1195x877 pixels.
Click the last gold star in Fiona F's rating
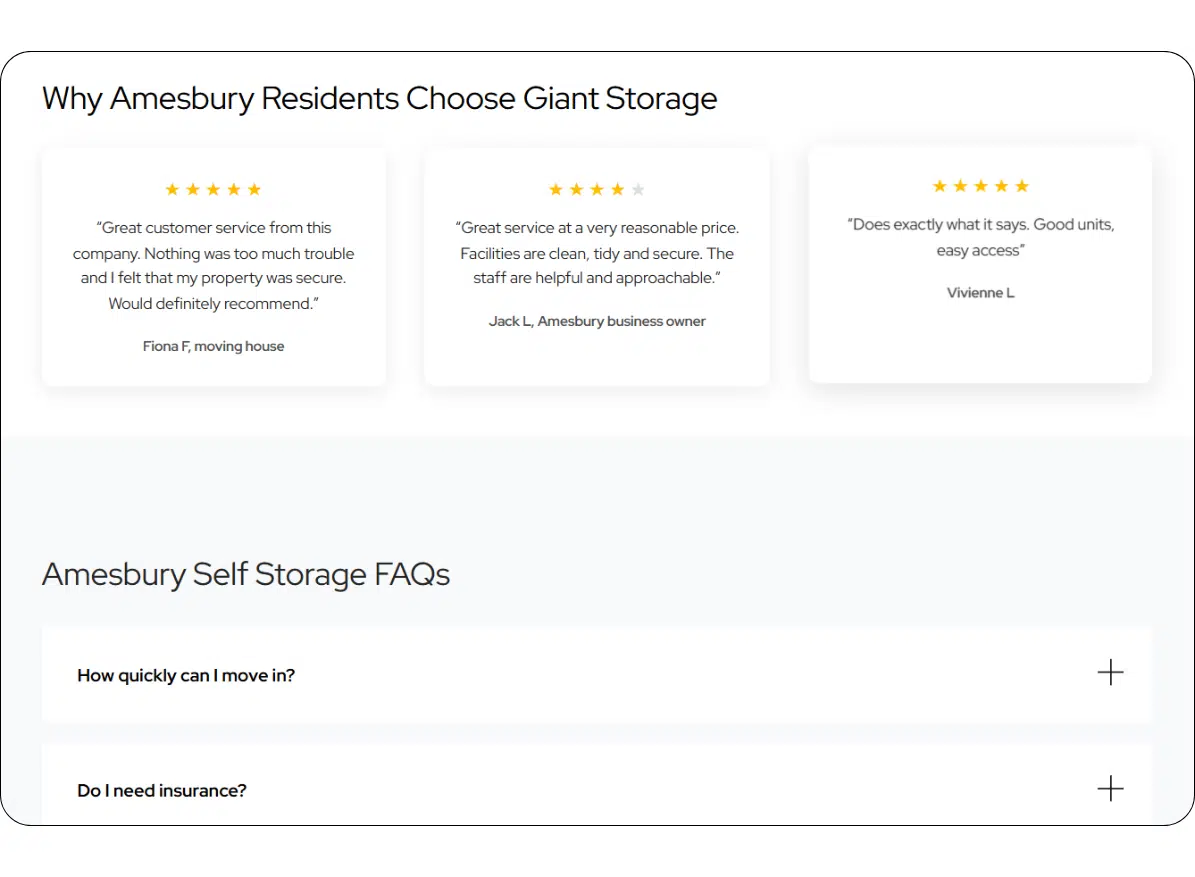(254, 190)
